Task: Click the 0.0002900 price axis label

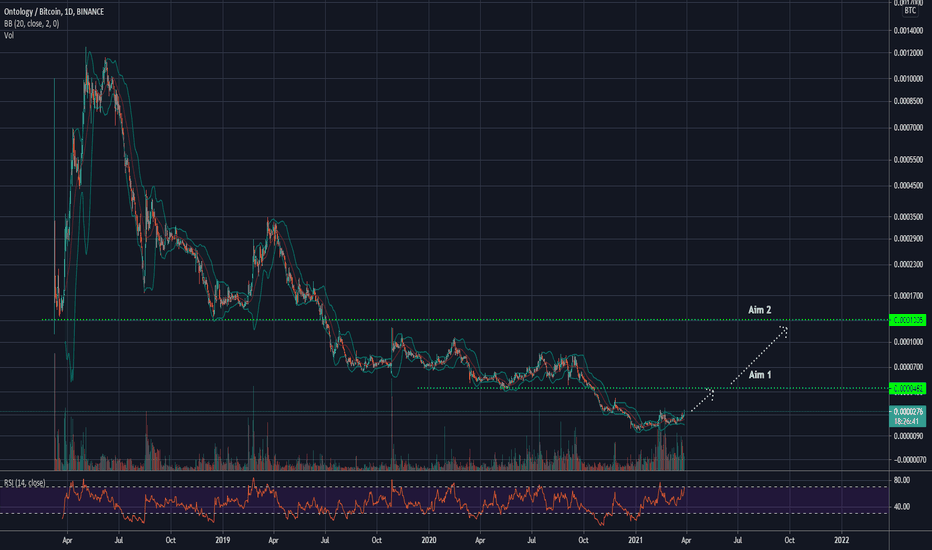Action: (908, 239)
